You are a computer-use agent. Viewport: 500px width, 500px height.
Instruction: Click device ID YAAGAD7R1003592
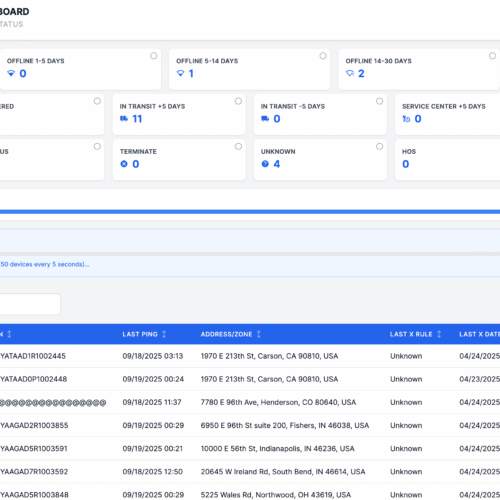tap(34, 472)
